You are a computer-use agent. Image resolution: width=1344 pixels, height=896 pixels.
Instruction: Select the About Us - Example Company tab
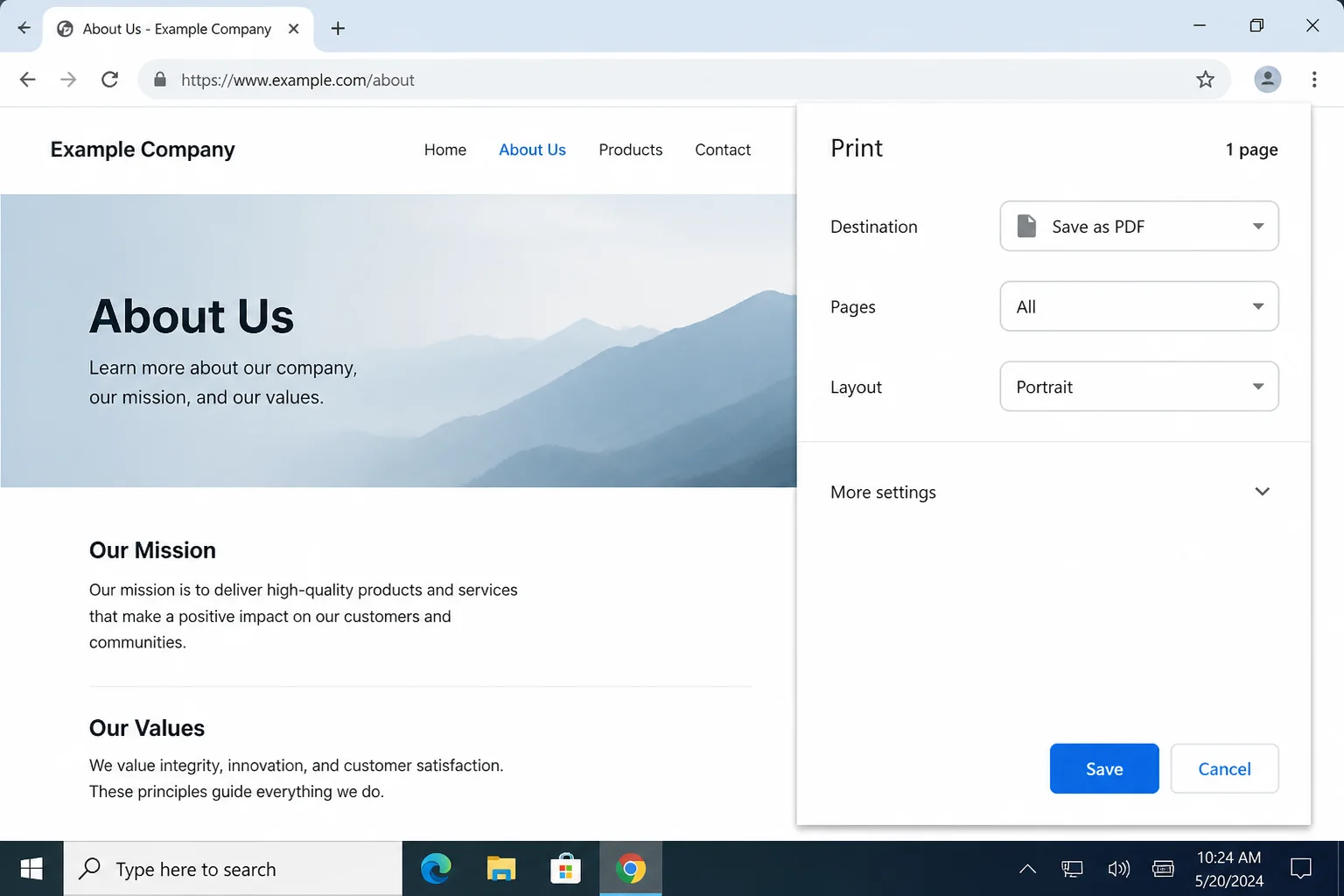click(x=178, y=29)
